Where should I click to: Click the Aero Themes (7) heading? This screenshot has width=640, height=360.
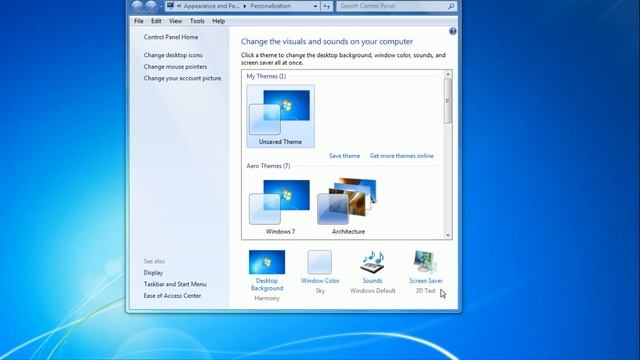tap(268, 166)
